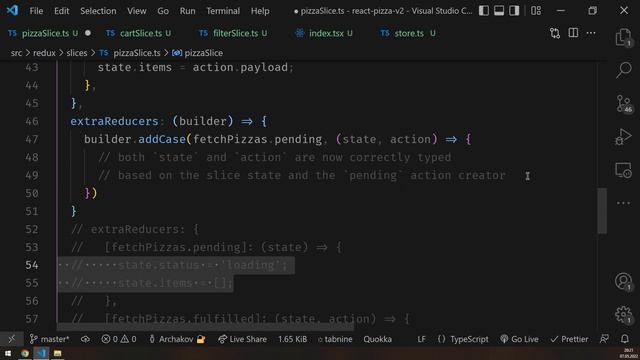Show errors and warnings count panel

(119, 339)
